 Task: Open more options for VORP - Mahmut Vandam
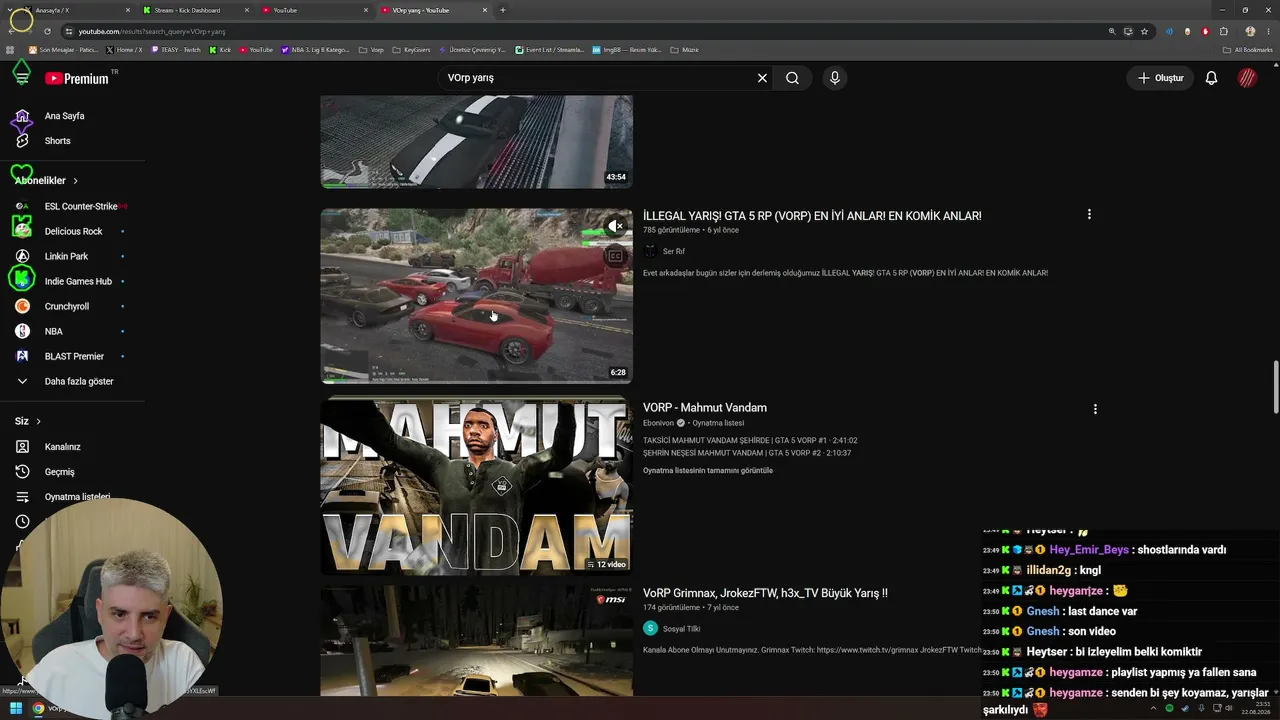tap(1095, 409)
